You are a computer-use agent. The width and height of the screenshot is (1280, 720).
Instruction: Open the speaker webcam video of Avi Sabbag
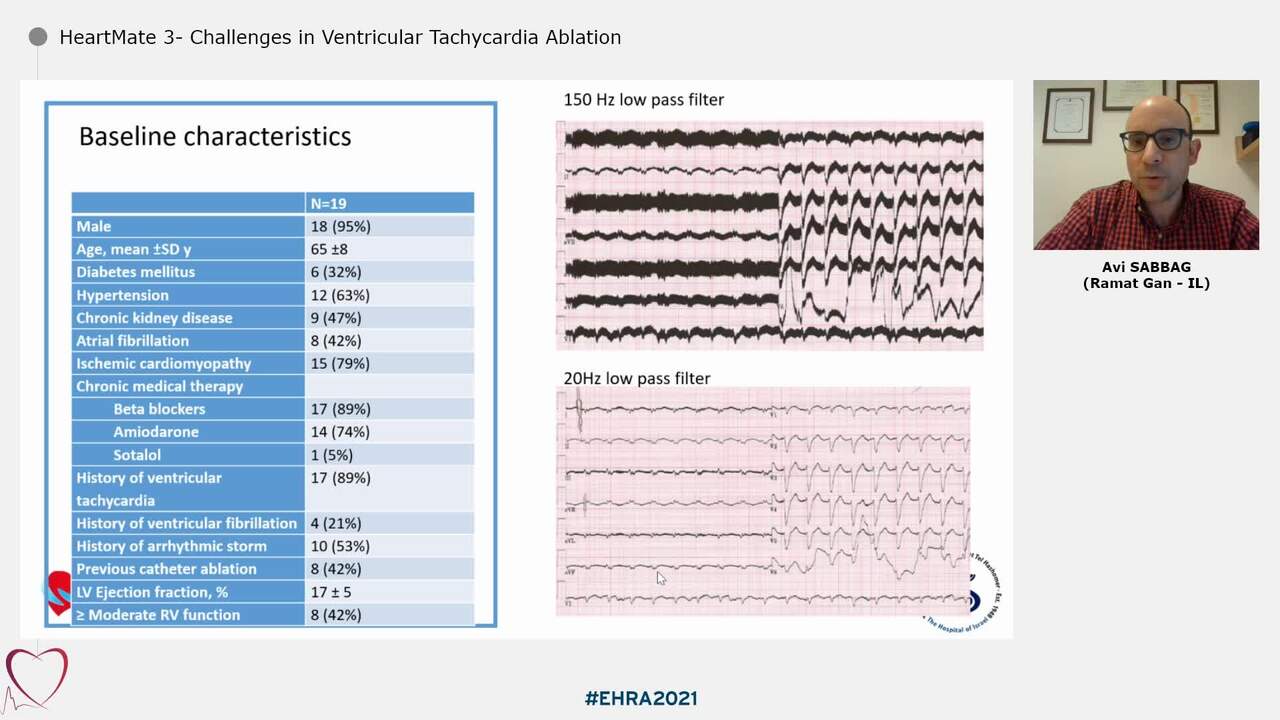[1146, 165]
